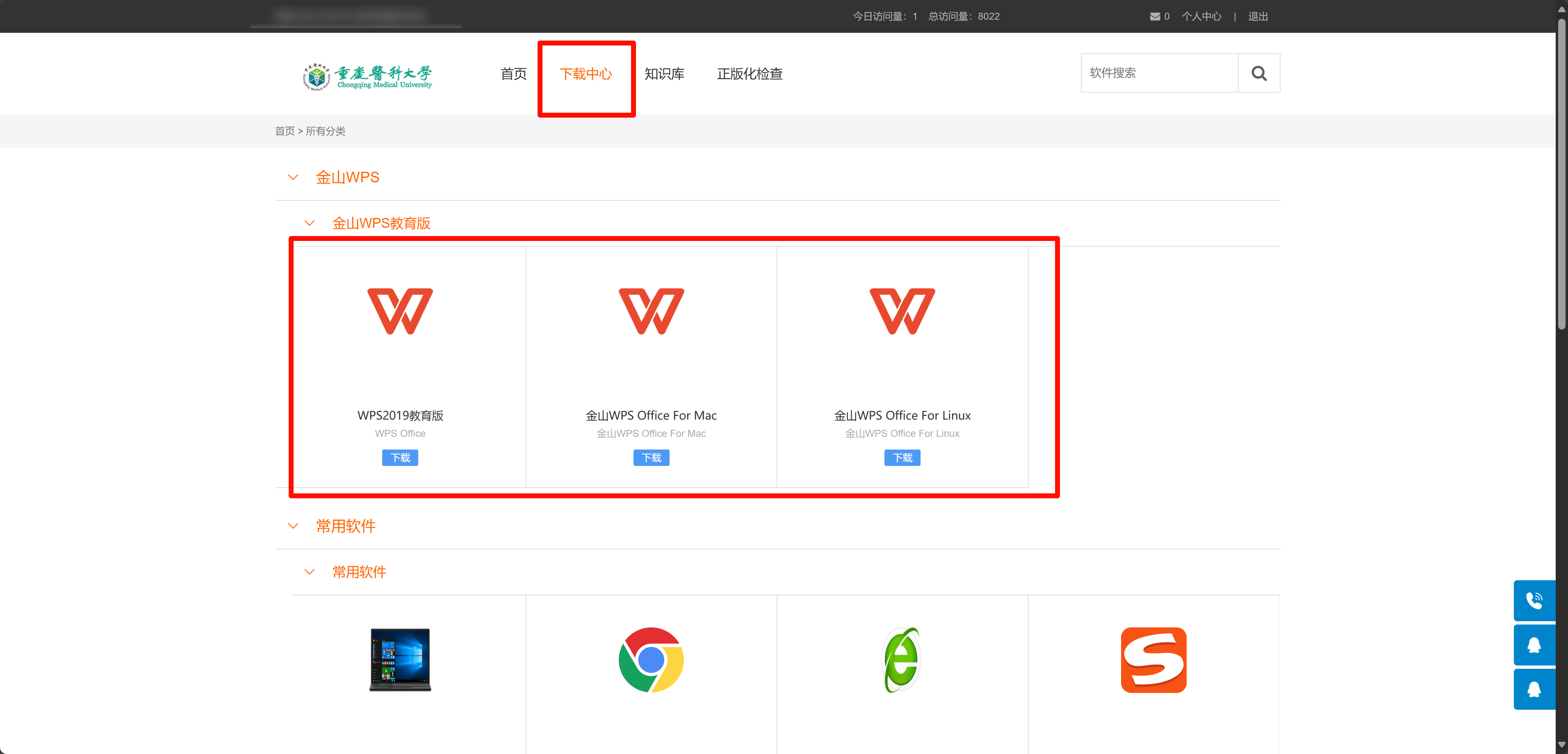Collapse the top-level 金山WPS category
1568x754 pixels.
tap(293, 177)
